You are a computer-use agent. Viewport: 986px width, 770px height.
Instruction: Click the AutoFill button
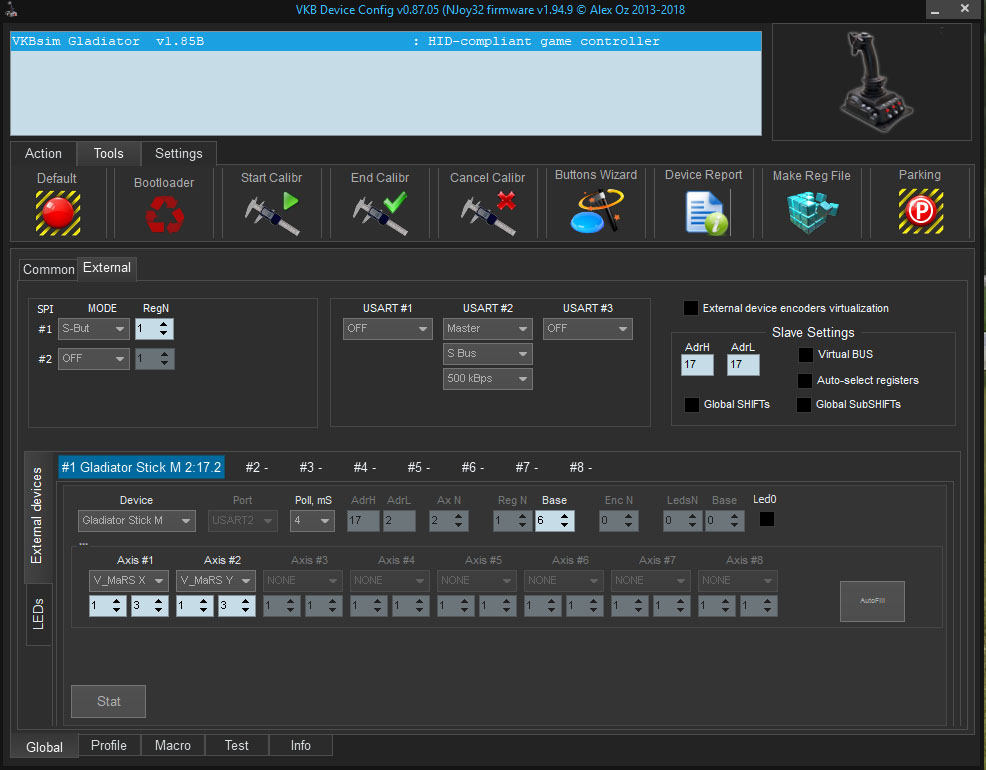(872, 601)
